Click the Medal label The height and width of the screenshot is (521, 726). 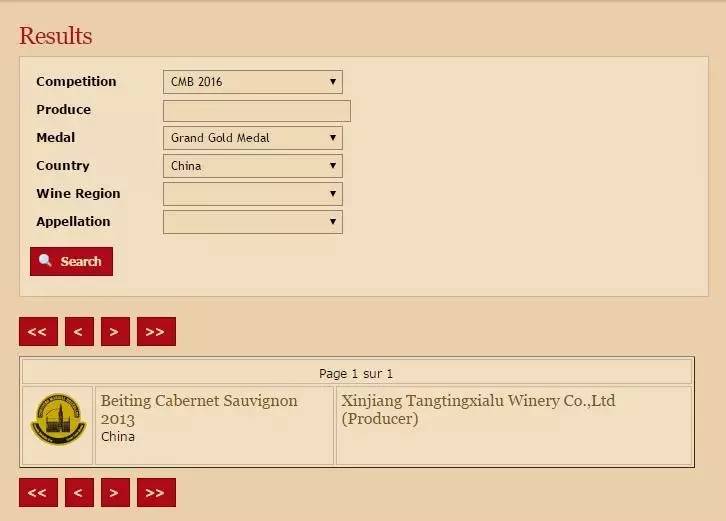(x=56, y=138)
